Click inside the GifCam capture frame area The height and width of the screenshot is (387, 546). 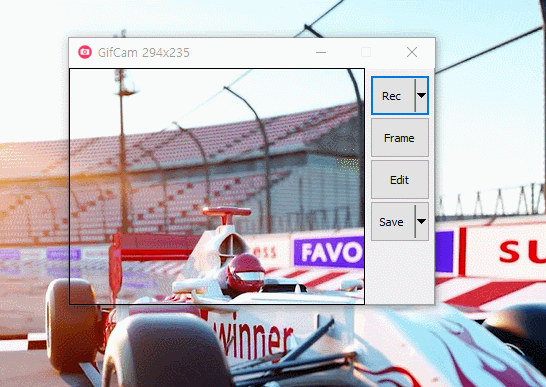click(x=217, y=186)
